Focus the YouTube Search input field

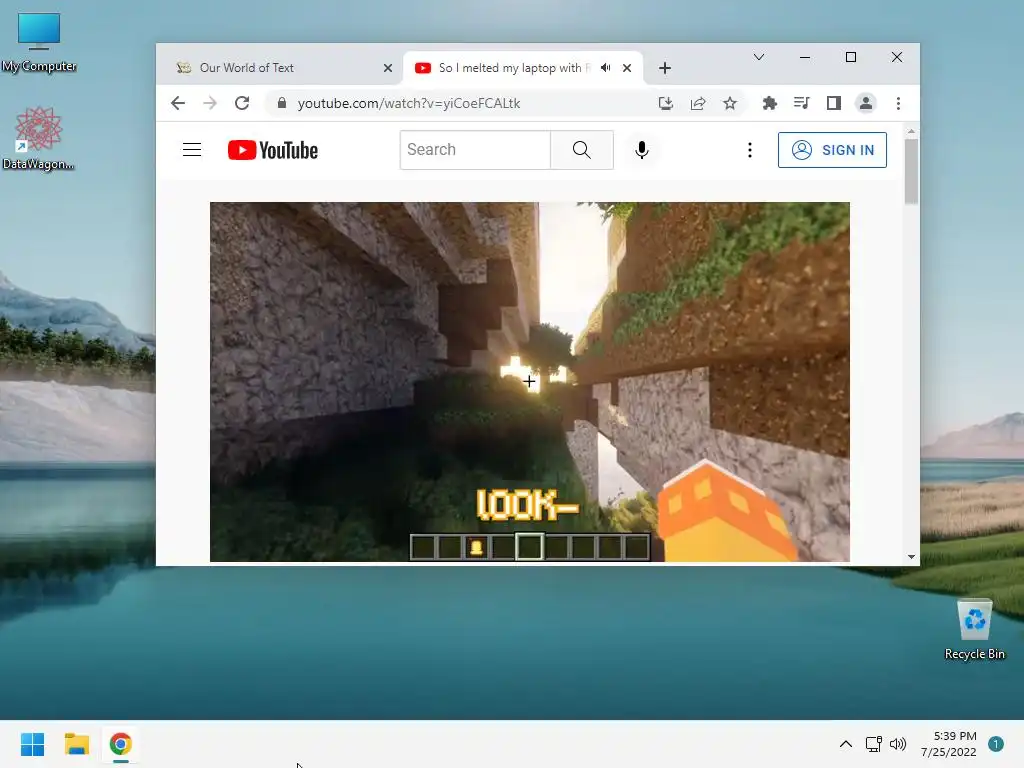475,150
